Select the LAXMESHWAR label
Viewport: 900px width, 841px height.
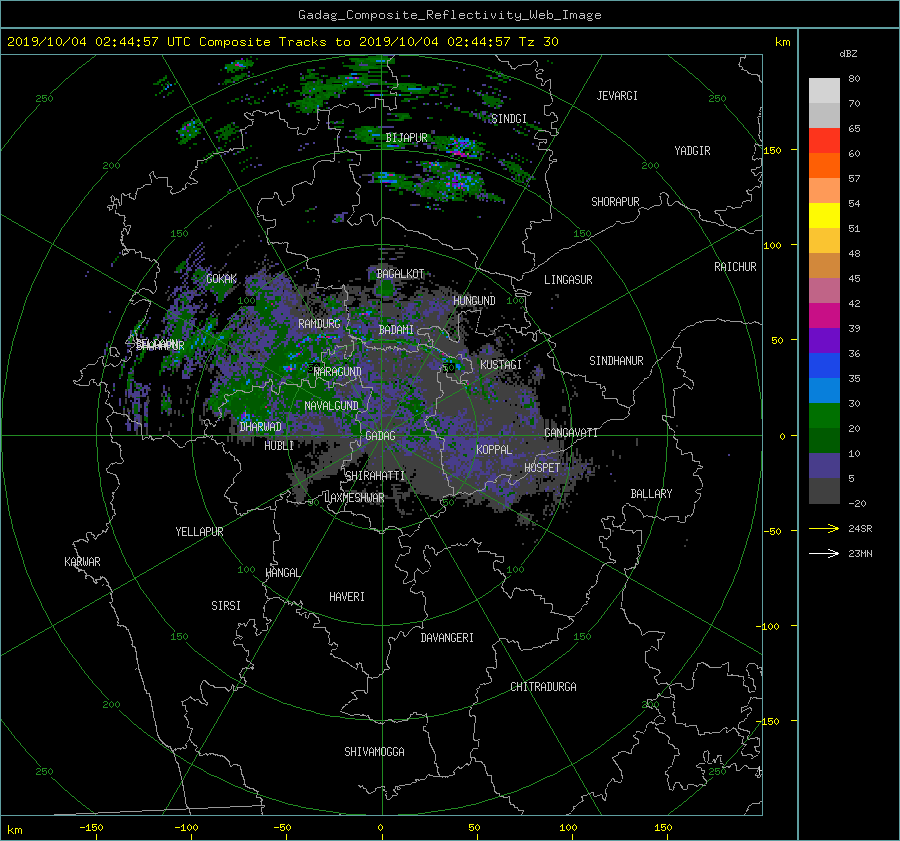(354, 498)
